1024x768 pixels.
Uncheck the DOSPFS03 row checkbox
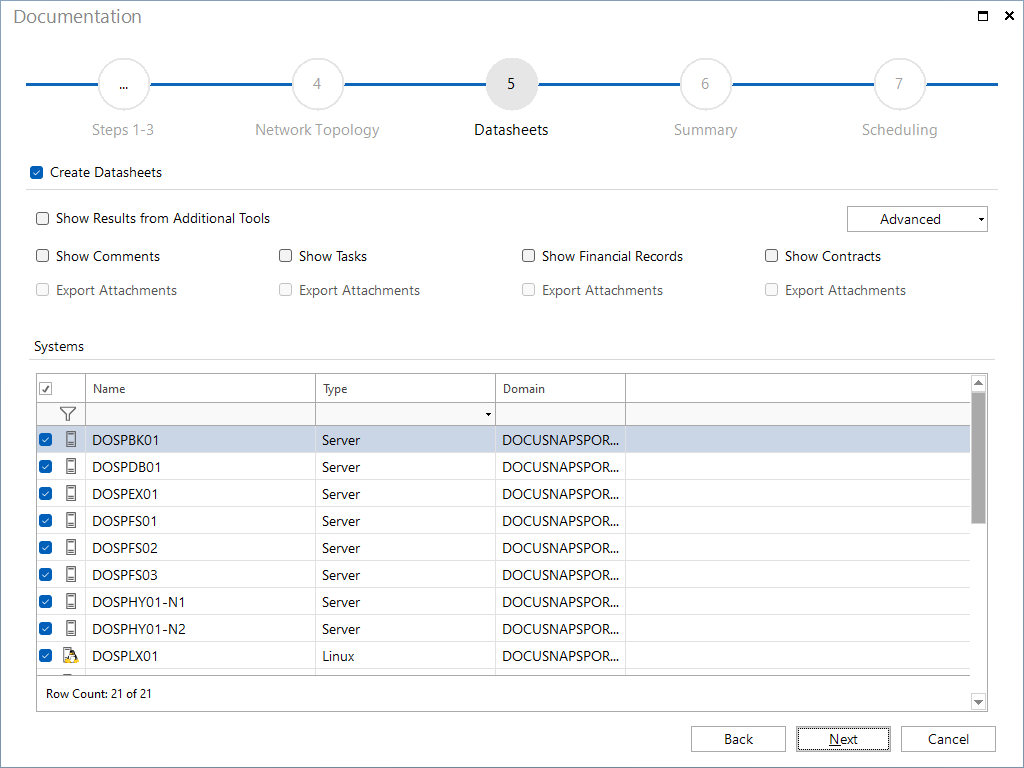coord(46,575)
